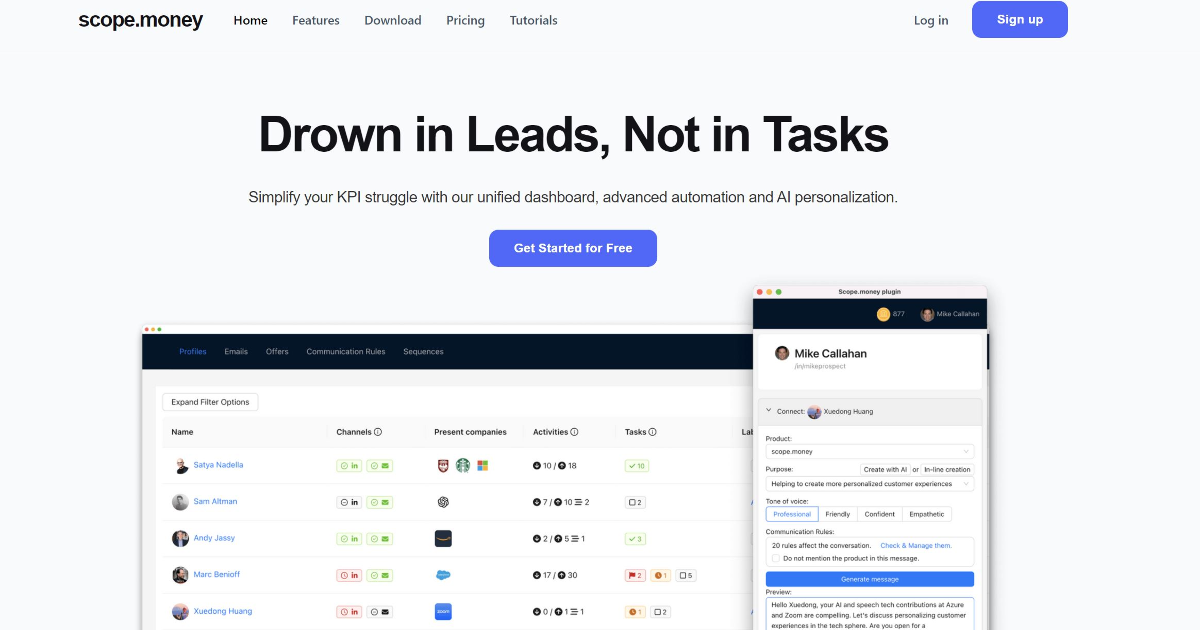
Task: Check 'Do not mention the product' checkbox
Action: coord(776,558)
